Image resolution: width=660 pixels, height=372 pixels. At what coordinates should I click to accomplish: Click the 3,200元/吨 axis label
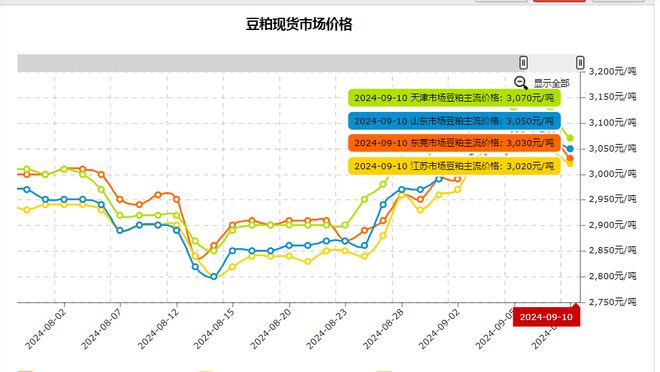pos(612,71)
